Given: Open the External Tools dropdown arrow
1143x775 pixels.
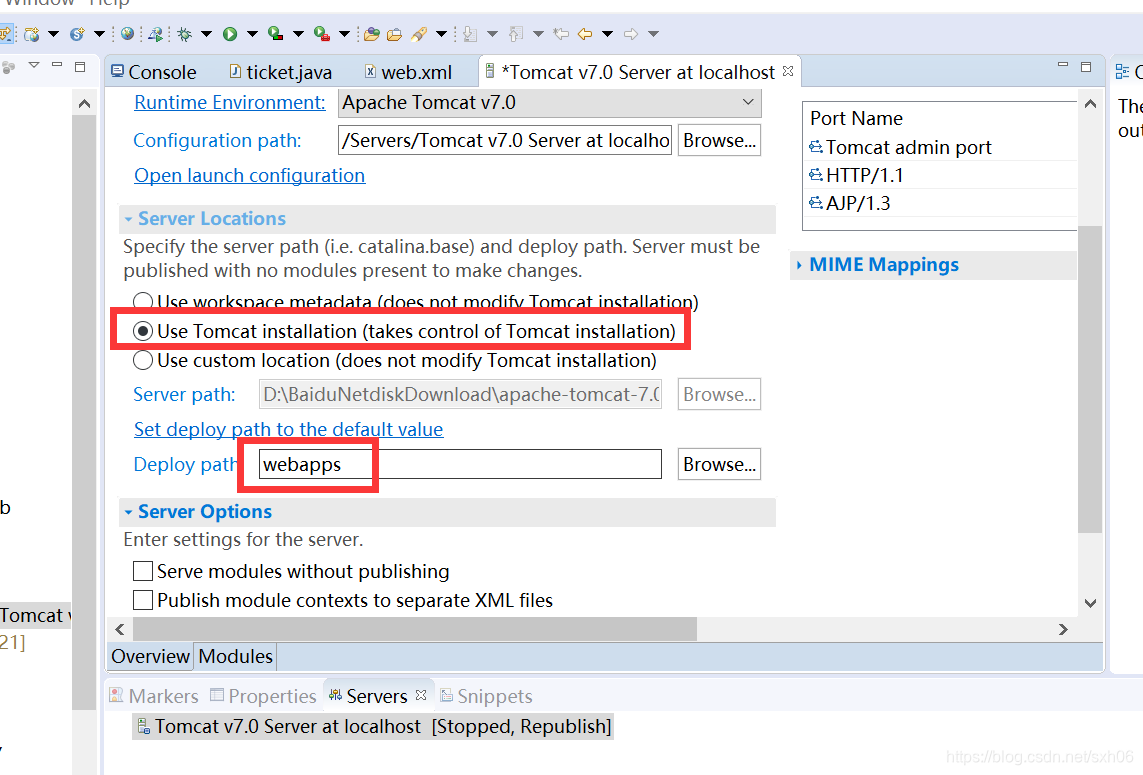Looking at the screenshot, I should click(x=344, y=34).
